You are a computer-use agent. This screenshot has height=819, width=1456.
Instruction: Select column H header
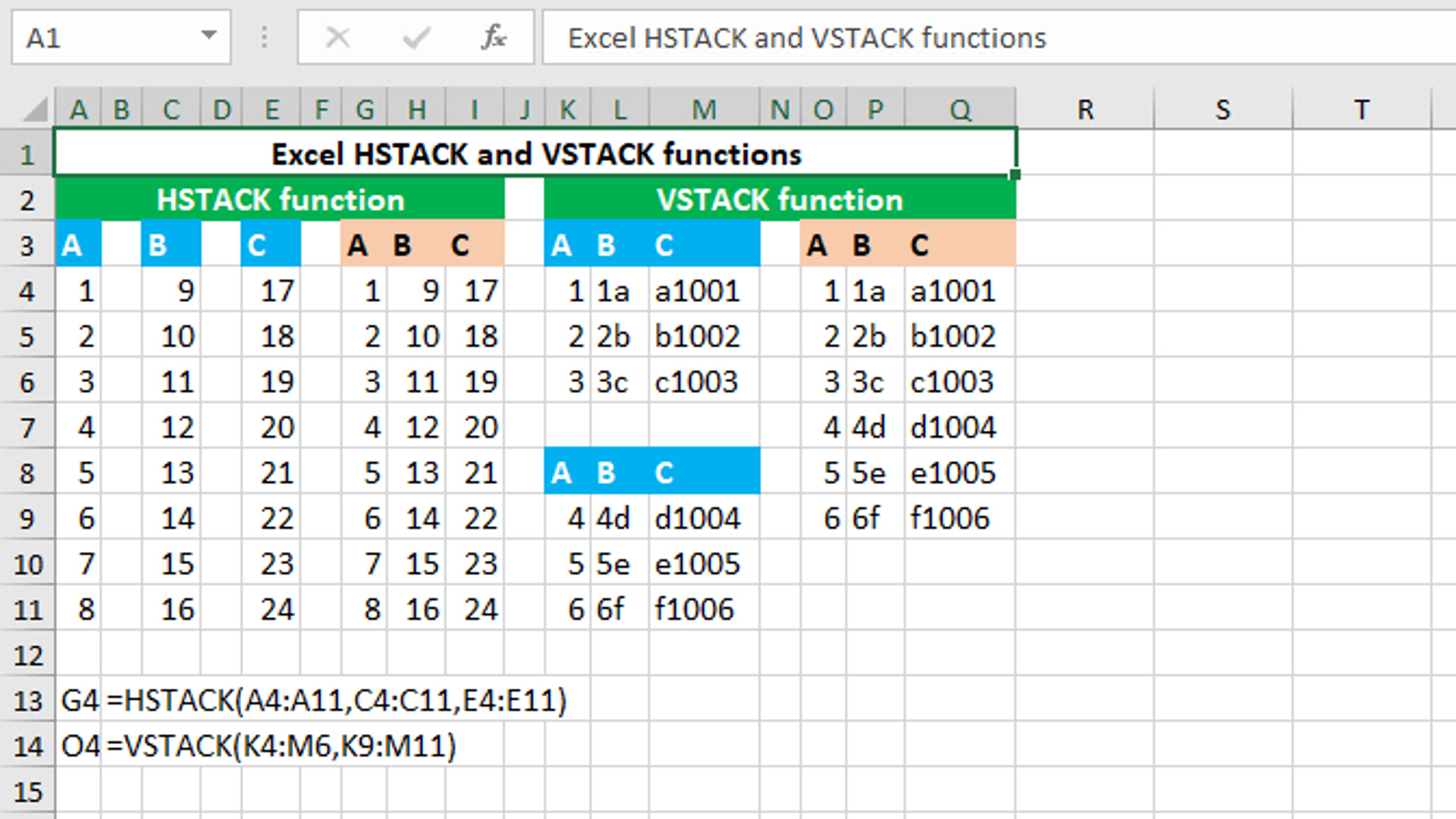[416, 110]
